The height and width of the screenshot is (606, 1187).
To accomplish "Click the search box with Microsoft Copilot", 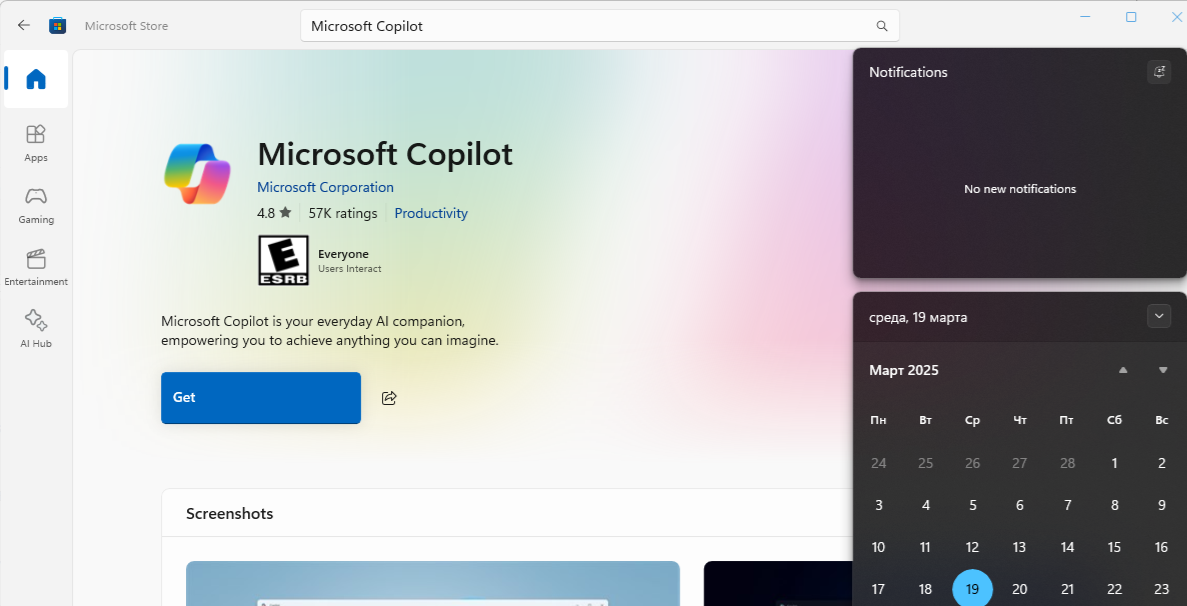I will 600,26.
